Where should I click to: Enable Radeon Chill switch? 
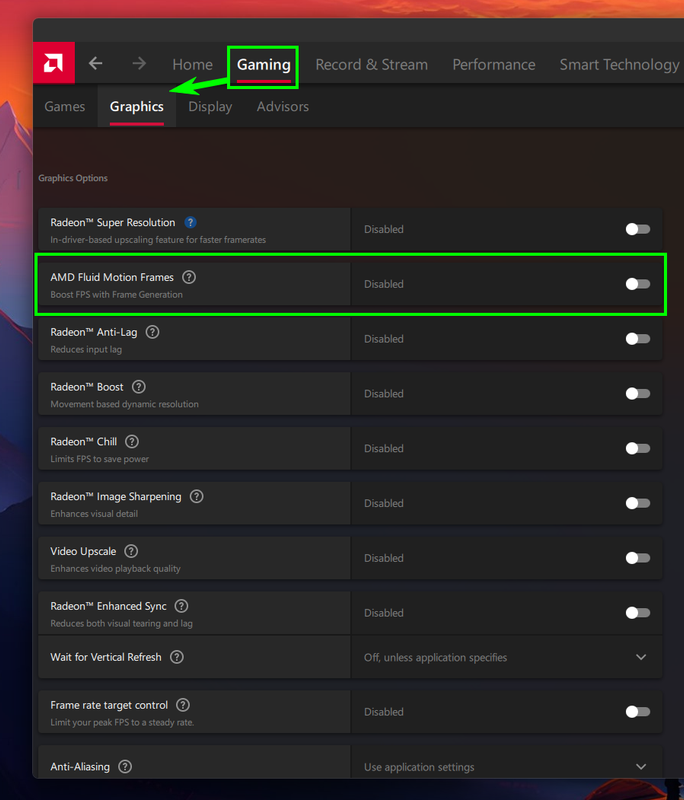point(638,448)
